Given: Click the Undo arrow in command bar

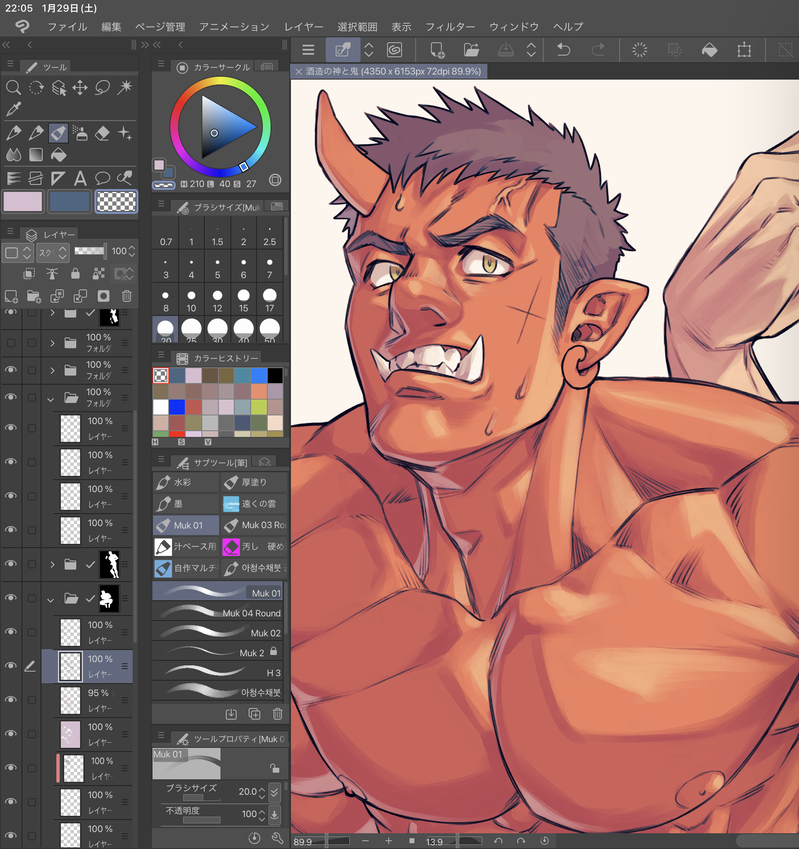Looking at the screenshot, I should tap(563, 50).
